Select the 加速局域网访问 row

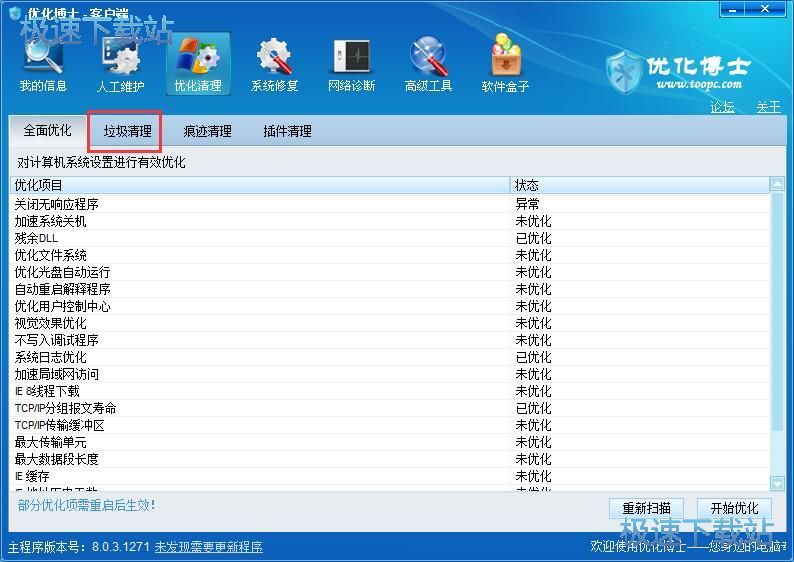(389, 374)
